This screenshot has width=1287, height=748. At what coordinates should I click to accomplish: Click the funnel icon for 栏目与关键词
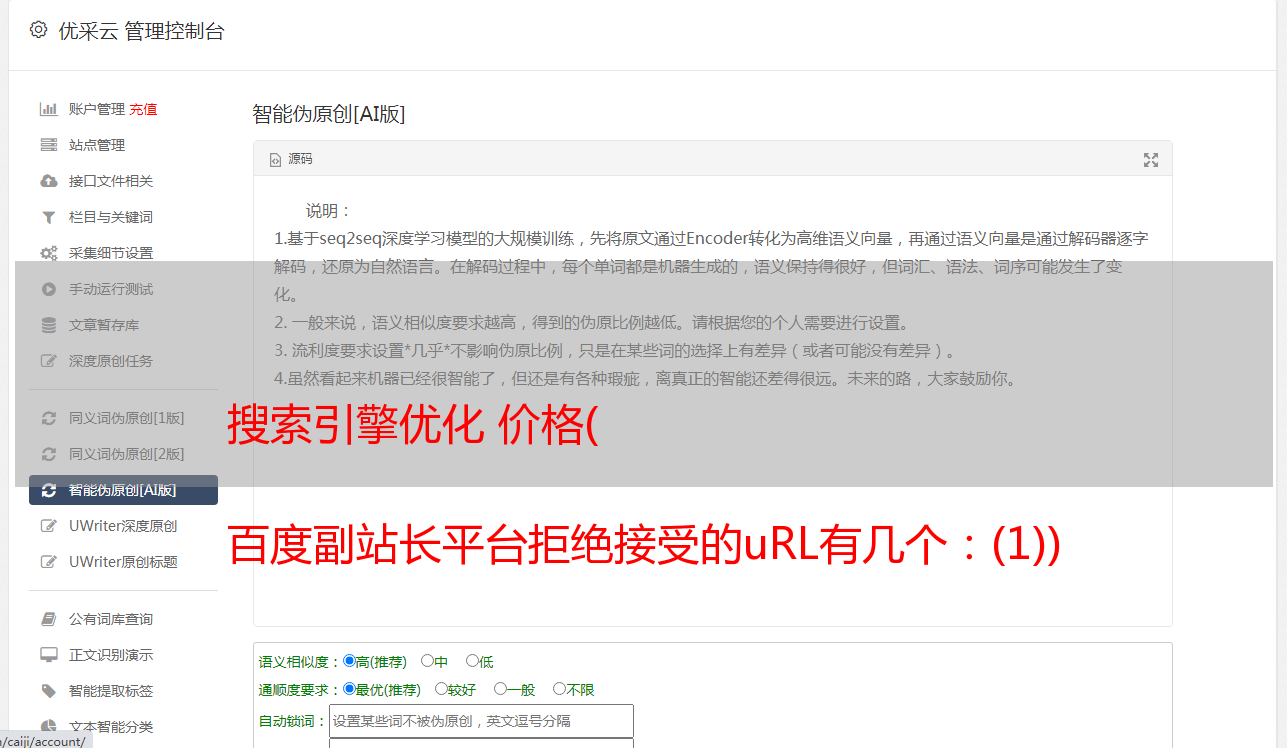48,217
